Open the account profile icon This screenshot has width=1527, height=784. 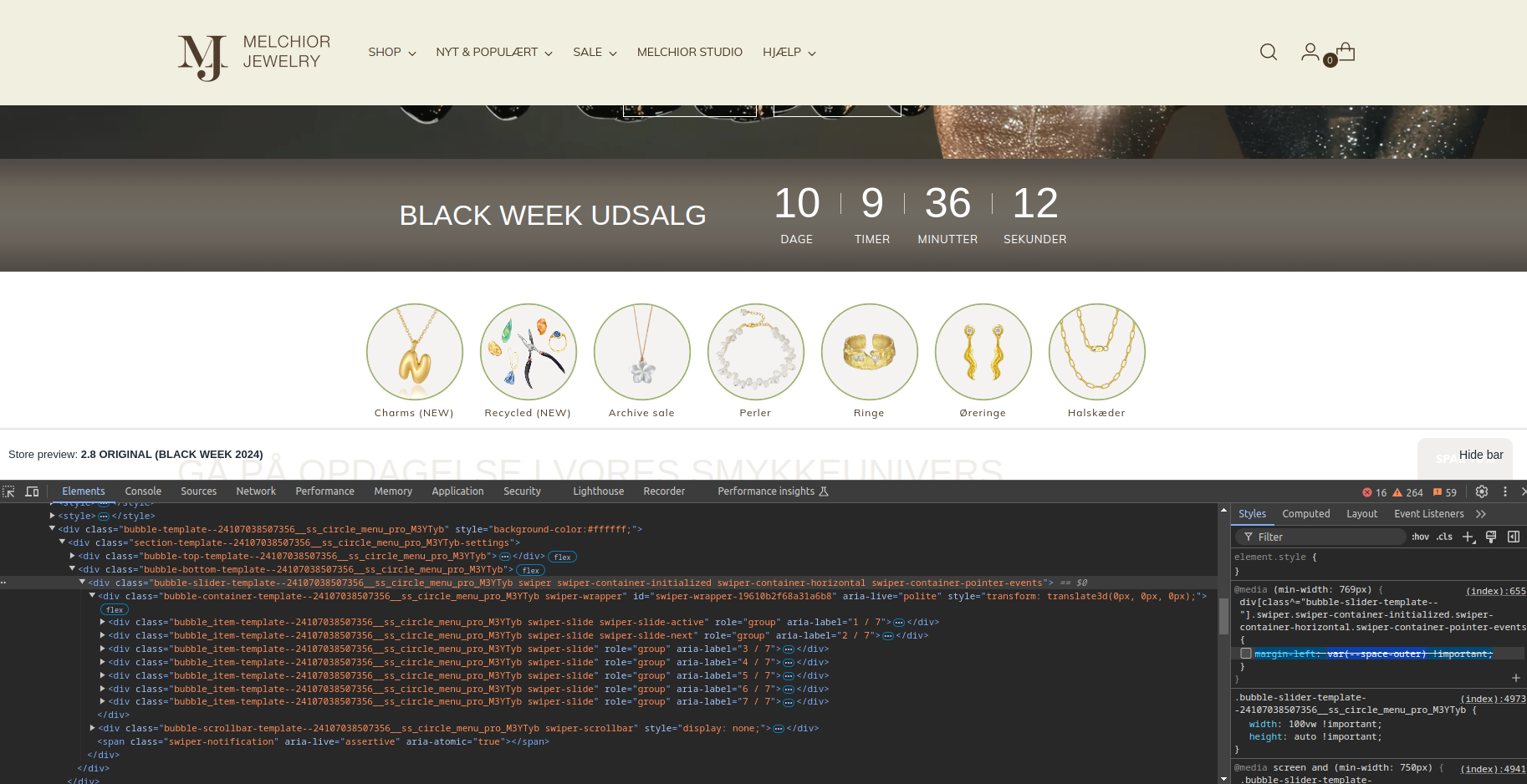pyautogui.click(x=1310, y=52)
